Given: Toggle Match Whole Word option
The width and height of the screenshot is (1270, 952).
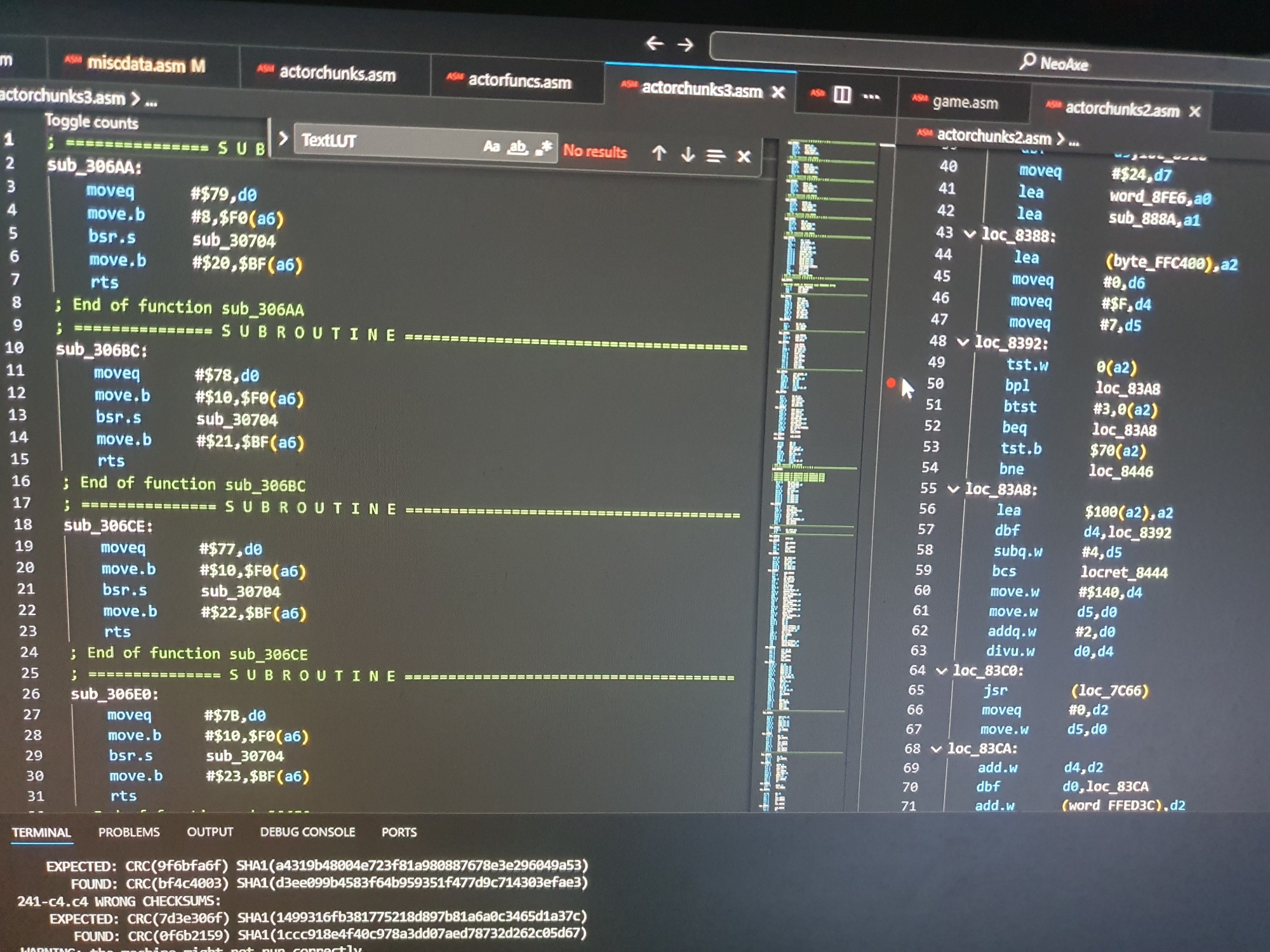Looking at the screenshot, I should [x=518, y=148].
